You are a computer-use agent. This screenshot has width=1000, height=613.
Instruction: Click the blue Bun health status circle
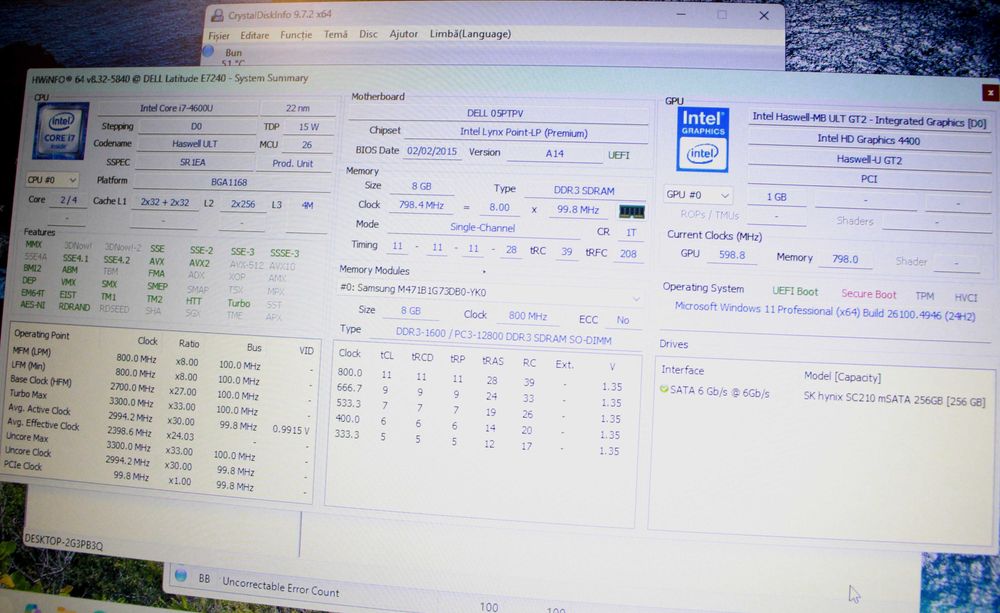pyautogui.click(x=209, y=51)
